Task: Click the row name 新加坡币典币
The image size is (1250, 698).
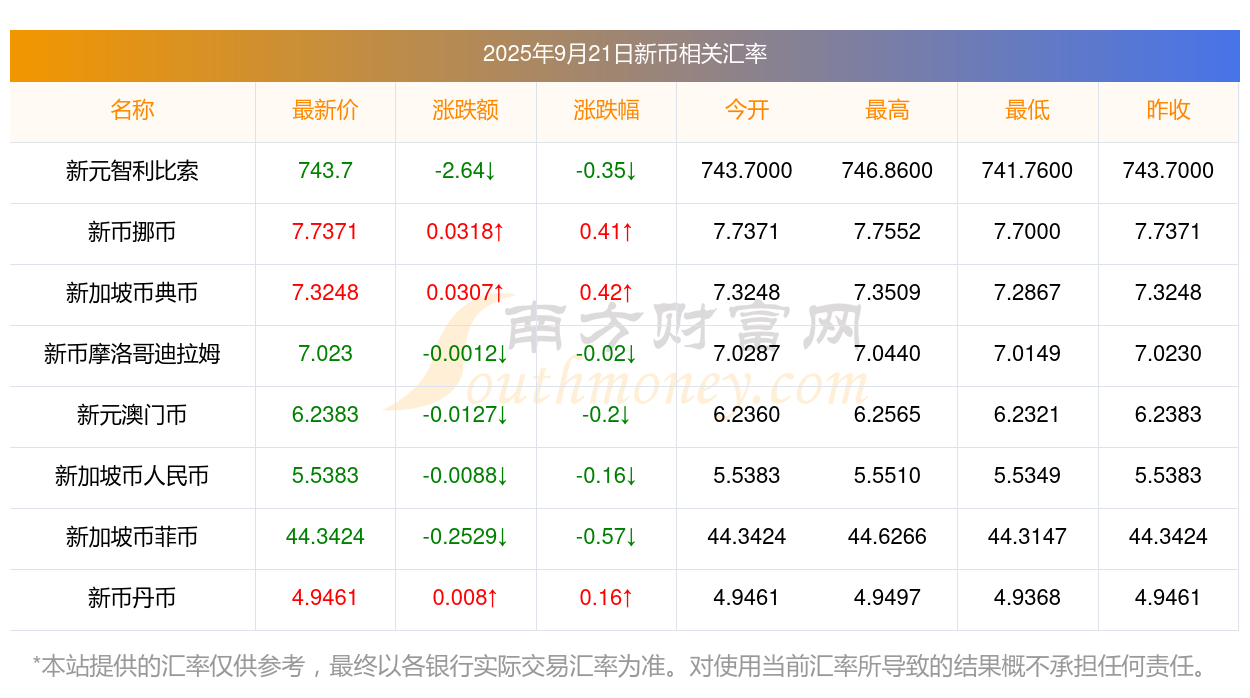Action: pyautogui.click(x=132, y=293)
